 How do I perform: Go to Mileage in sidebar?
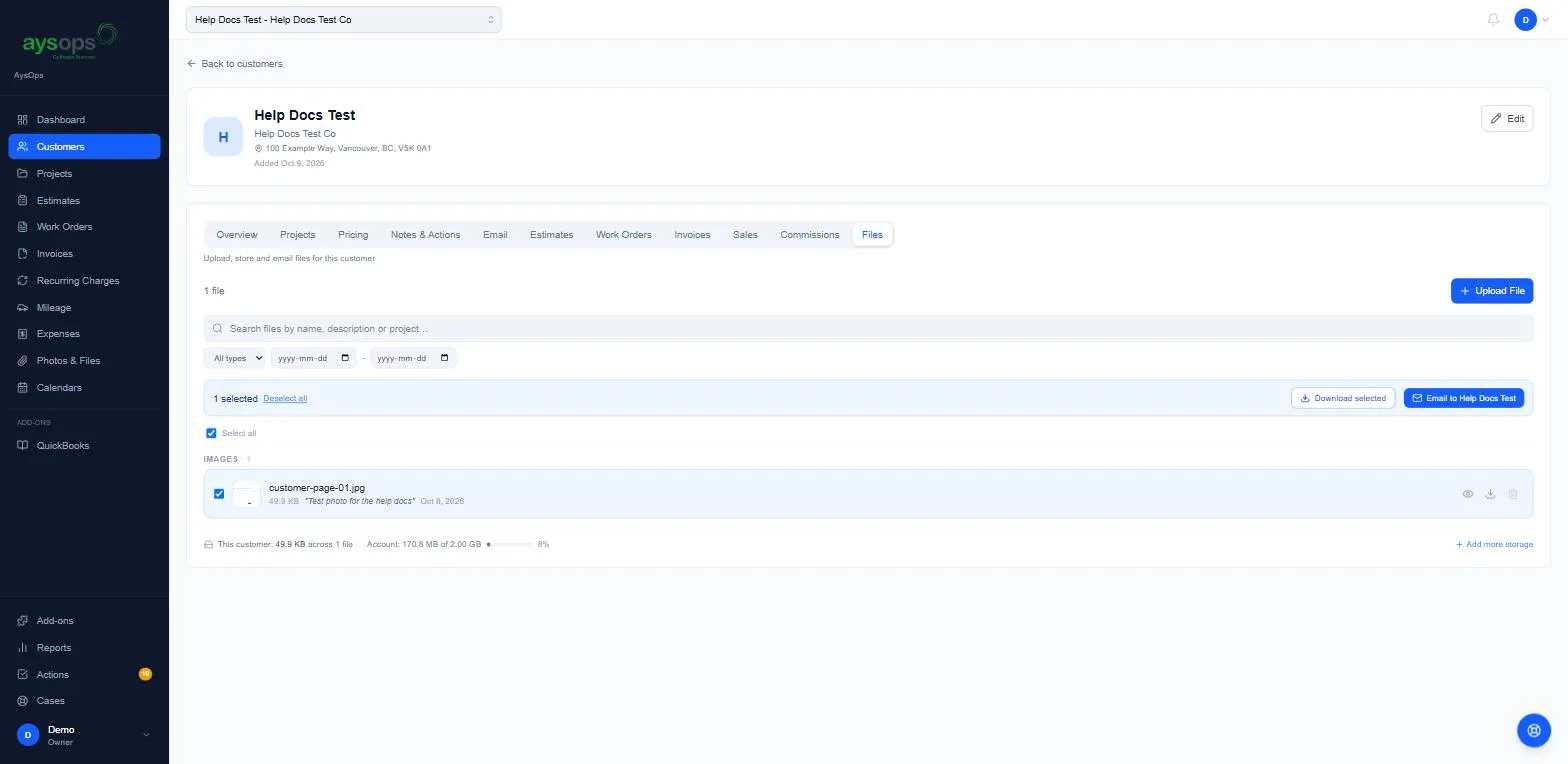point(84,308)
